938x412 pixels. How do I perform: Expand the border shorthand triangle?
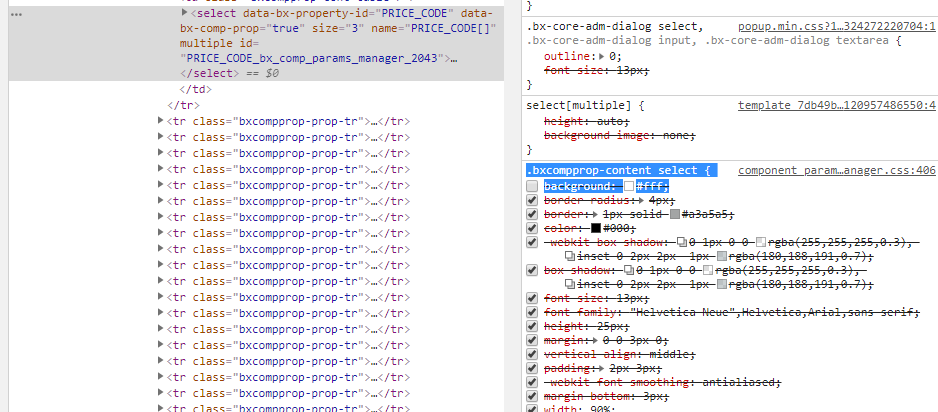tap(595, 214)
